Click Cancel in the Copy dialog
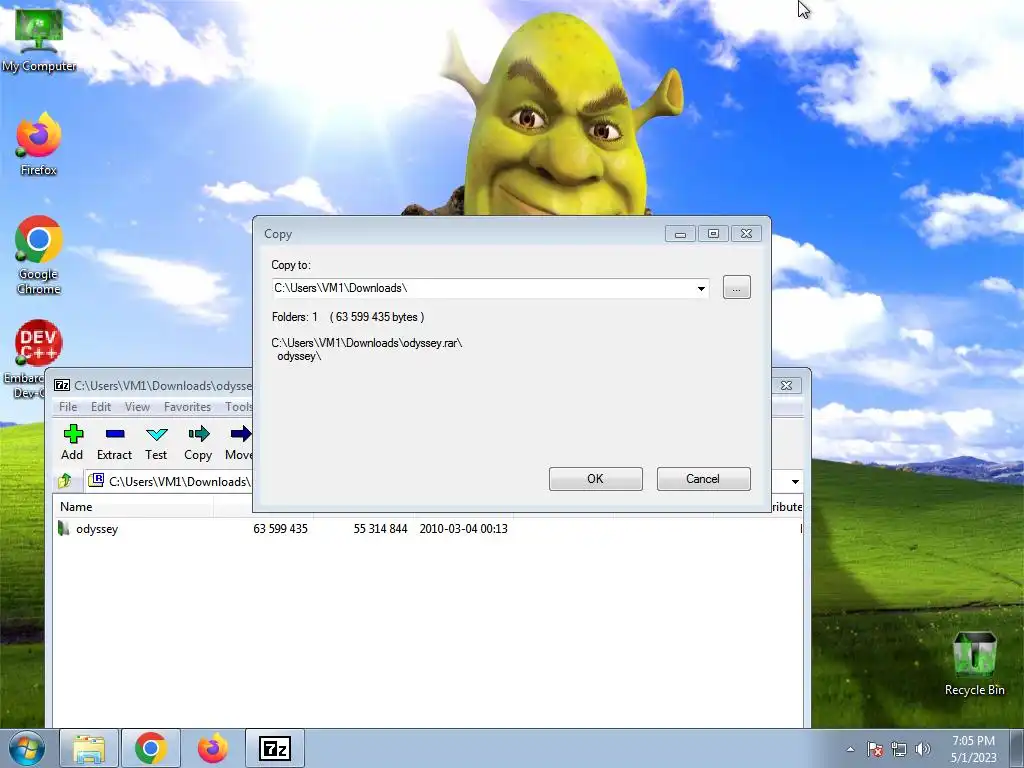This screenshot has height=768, width=1024. click(x=703, y=479)
